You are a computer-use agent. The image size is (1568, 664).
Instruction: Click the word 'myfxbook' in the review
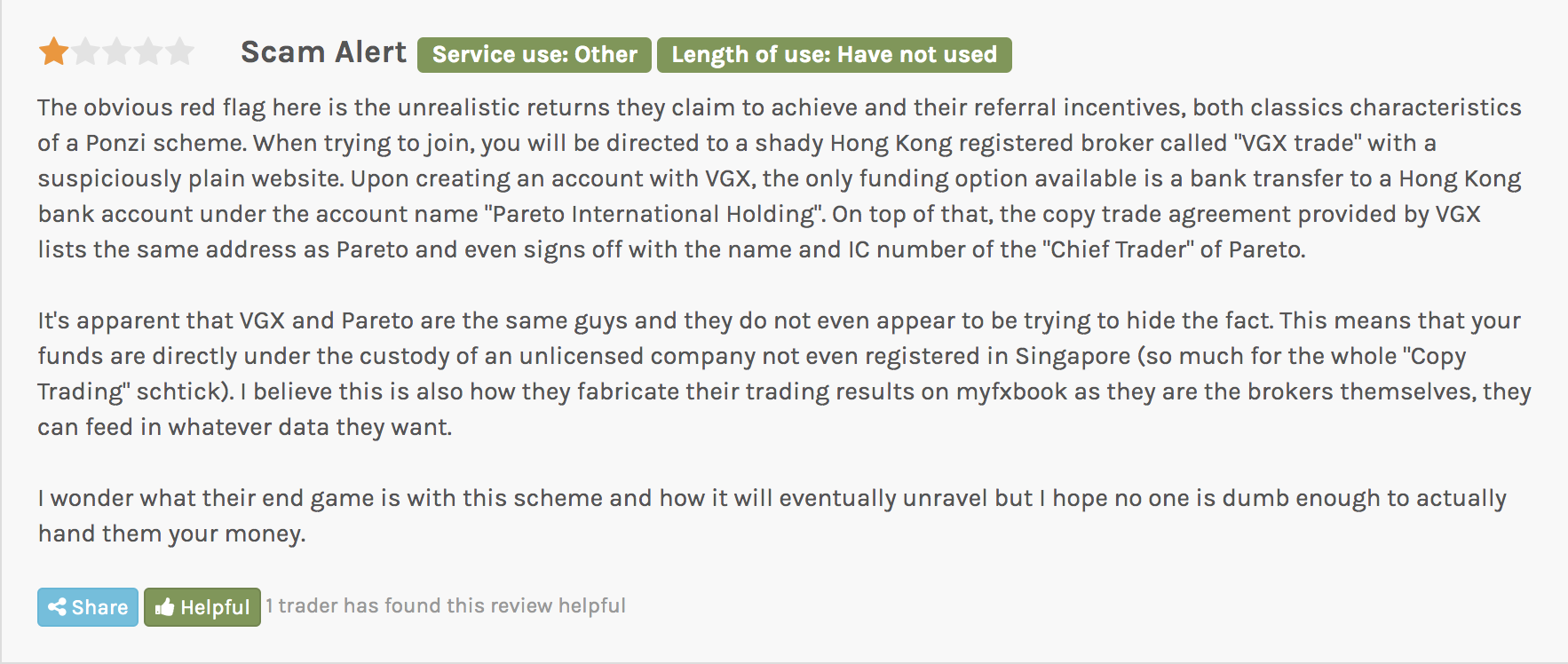1011,391
